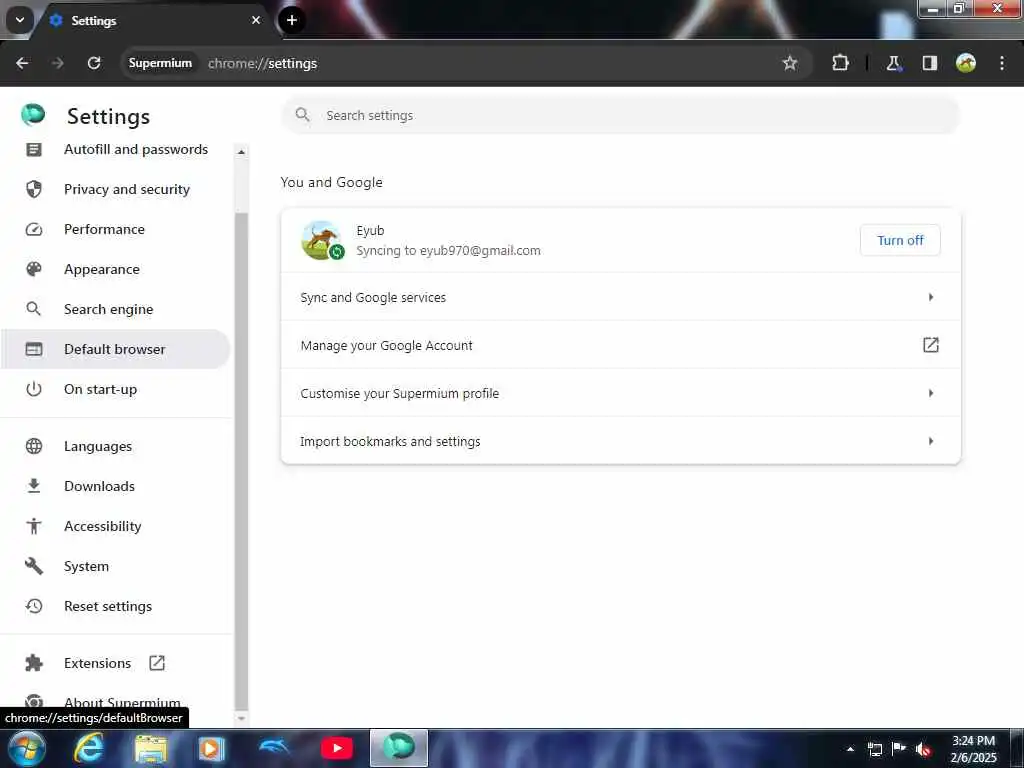Open On start-up settings
Image resolution: width=1024 pixels, height=768 pixels.
pos(116,389)
